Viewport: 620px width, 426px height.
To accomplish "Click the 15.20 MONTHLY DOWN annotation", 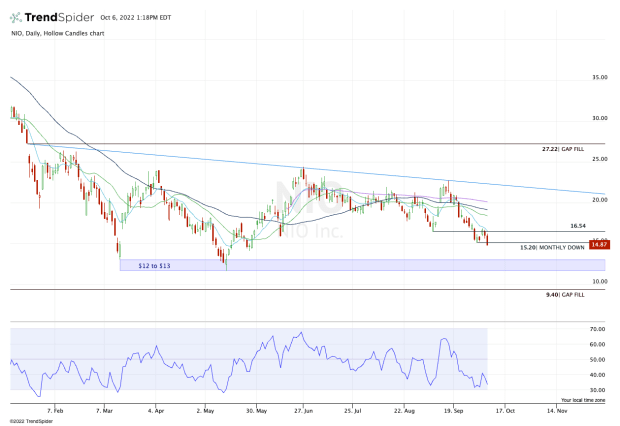I will point(552,246).
